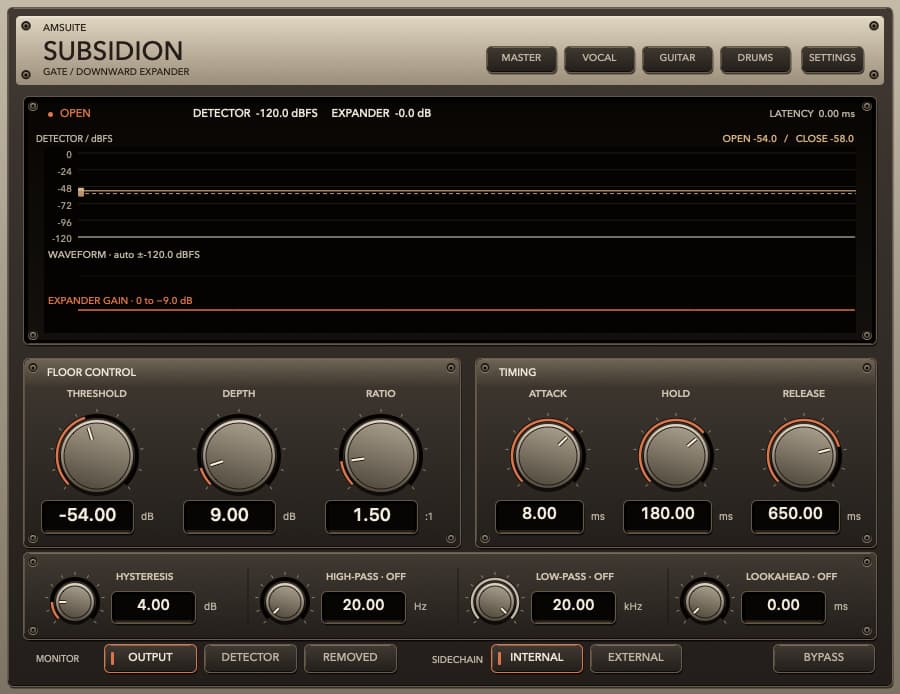Click the BYPASS button
The image size is (900, 694).
(824, 658)
